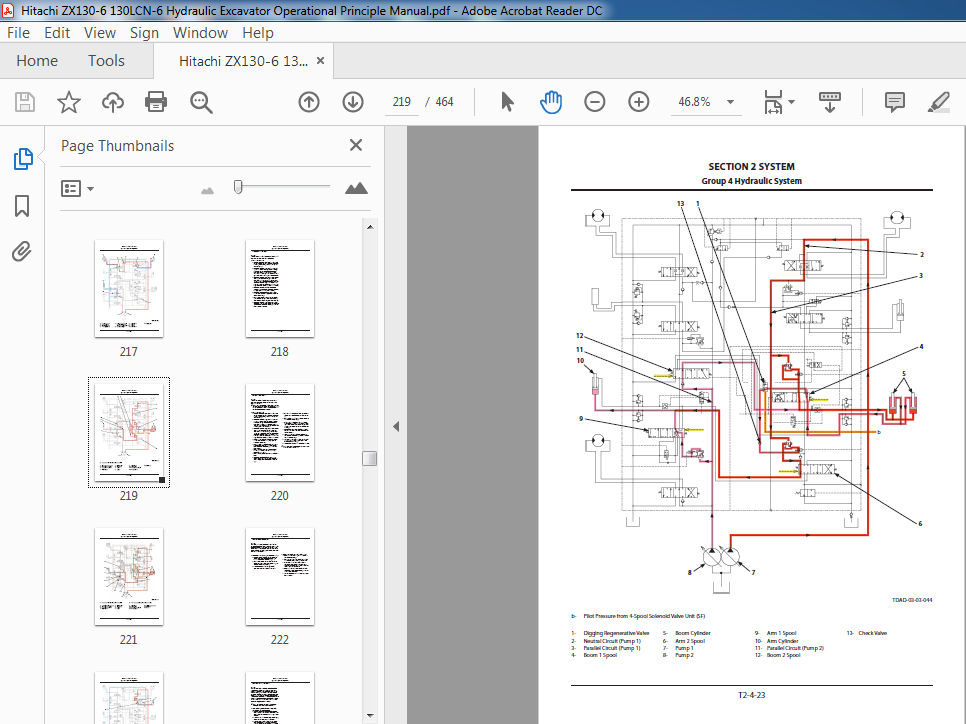966x724 pixels.
Task: Select page 219 thumbnail
Action: coord(129,433)
